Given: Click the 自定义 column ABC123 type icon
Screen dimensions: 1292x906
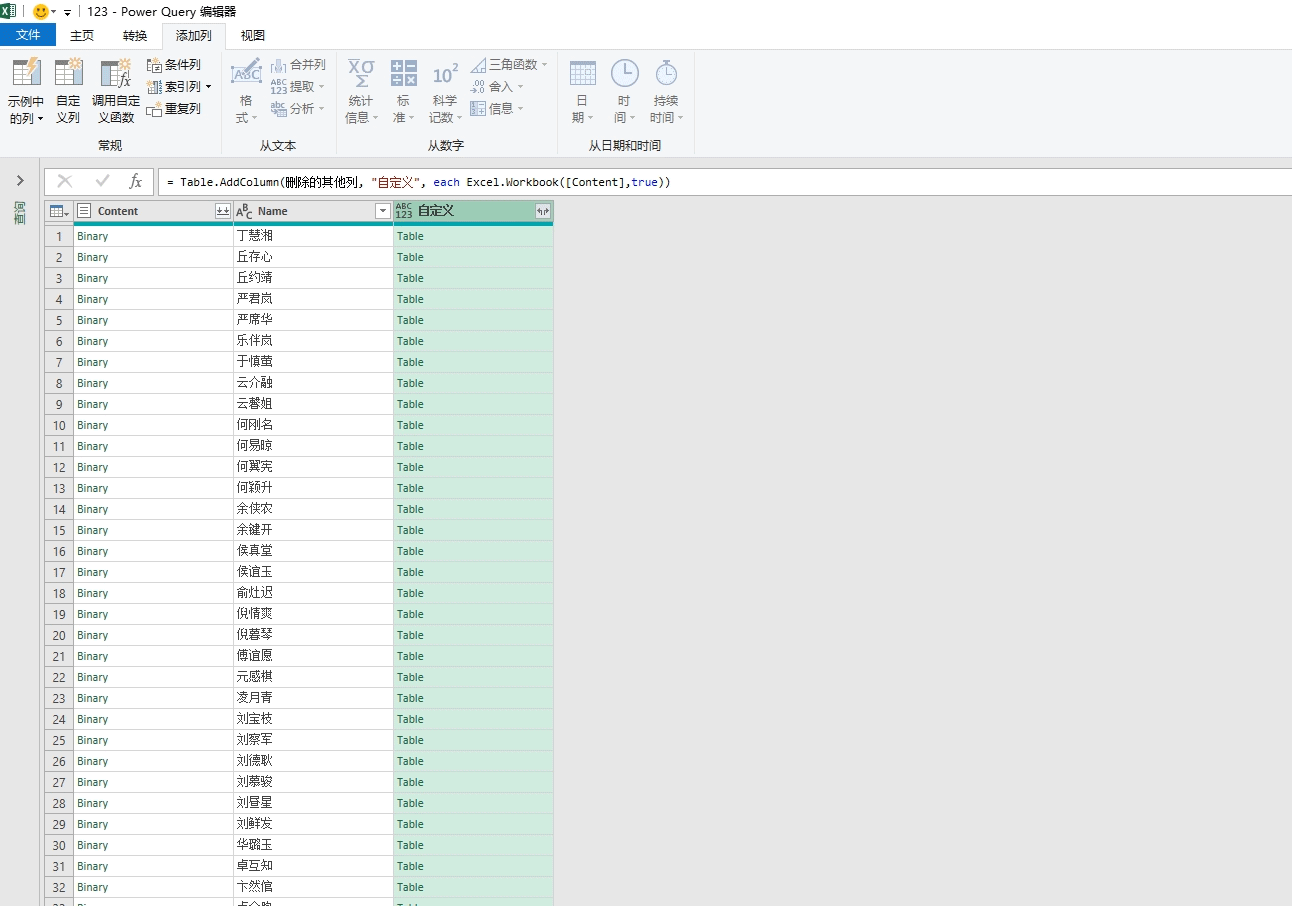Looking at the screenshot, I should (x=404, y=211).
